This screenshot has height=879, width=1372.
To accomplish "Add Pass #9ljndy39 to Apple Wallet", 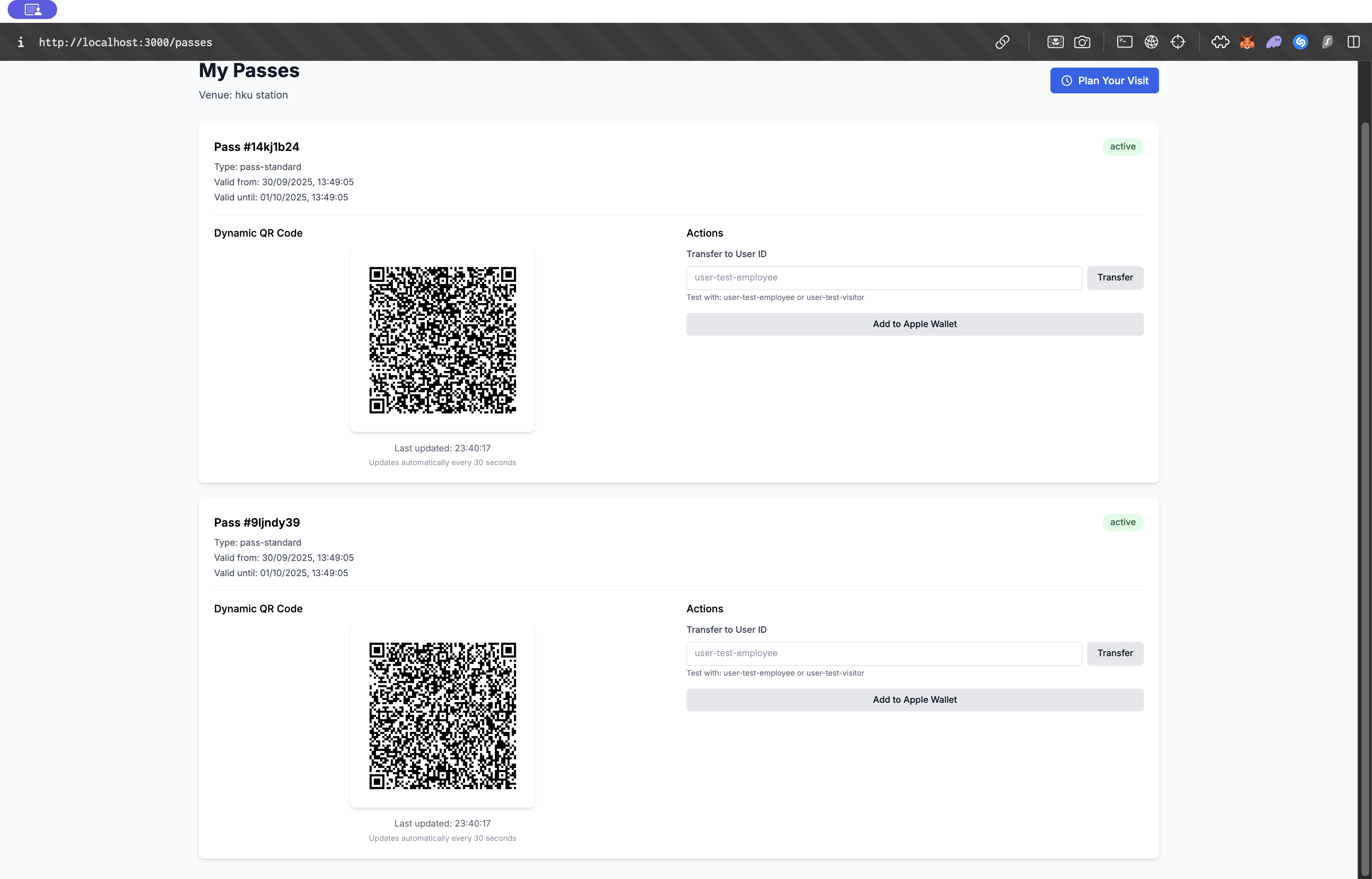I will pyautogui.click(x=914, y=700).
